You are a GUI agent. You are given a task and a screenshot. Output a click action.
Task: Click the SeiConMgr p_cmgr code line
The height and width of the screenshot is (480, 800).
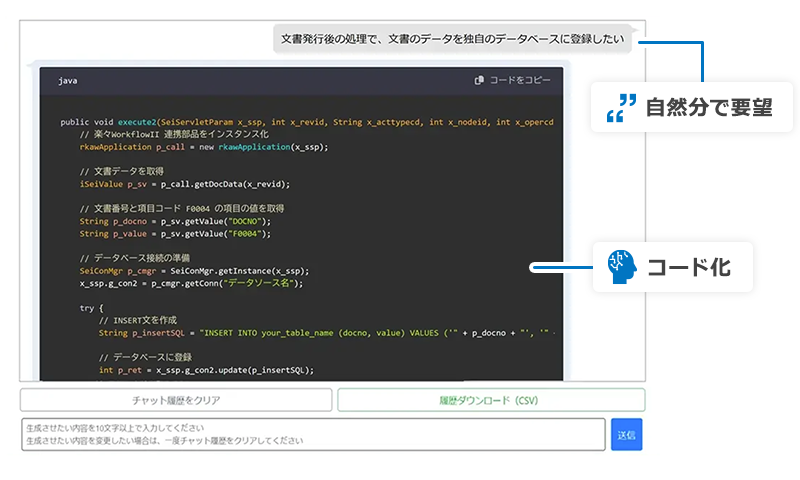click(x=194, y=271)
